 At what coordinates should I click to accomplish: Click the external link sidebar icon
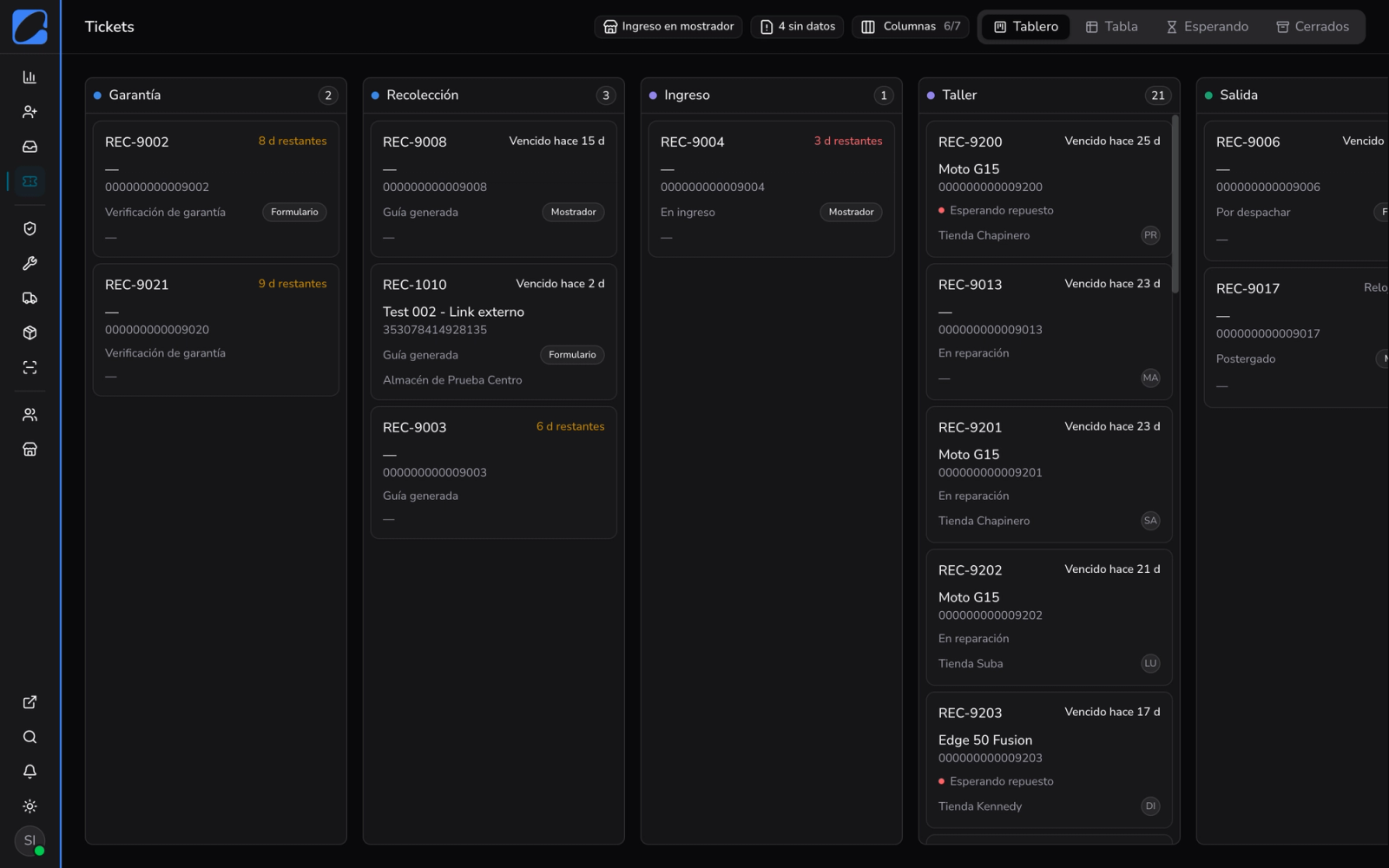[30, 702]
